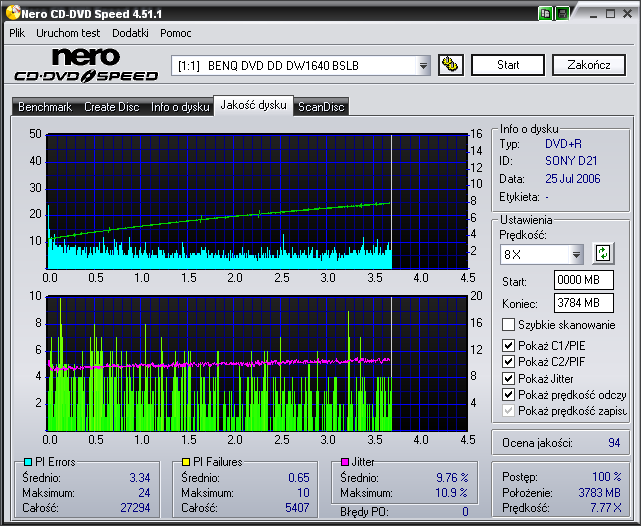Click the PI Failures total 5407
641x526 pixels.
point(297,508)
